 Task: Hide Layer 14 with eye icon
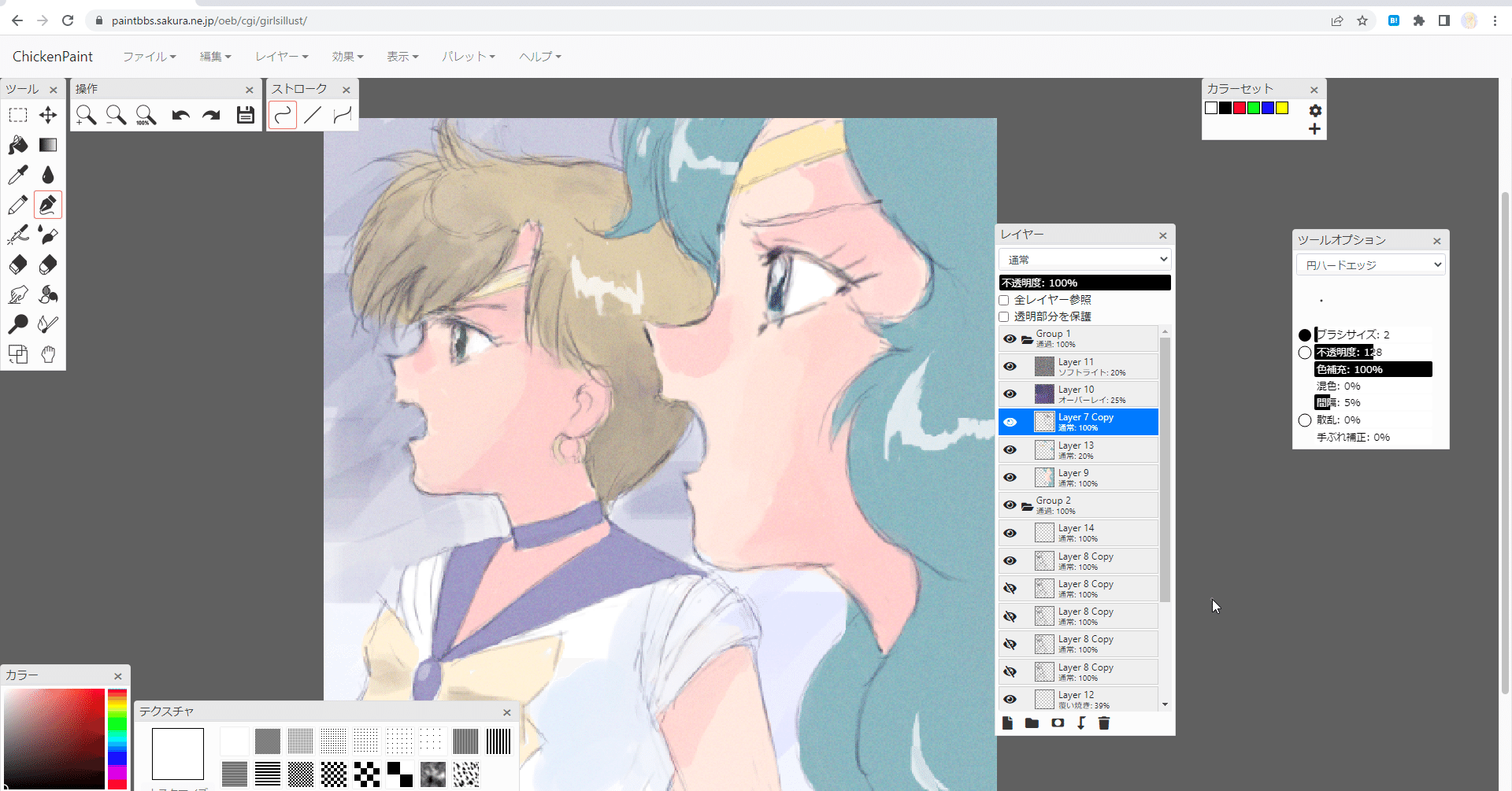coord(1010,533)
